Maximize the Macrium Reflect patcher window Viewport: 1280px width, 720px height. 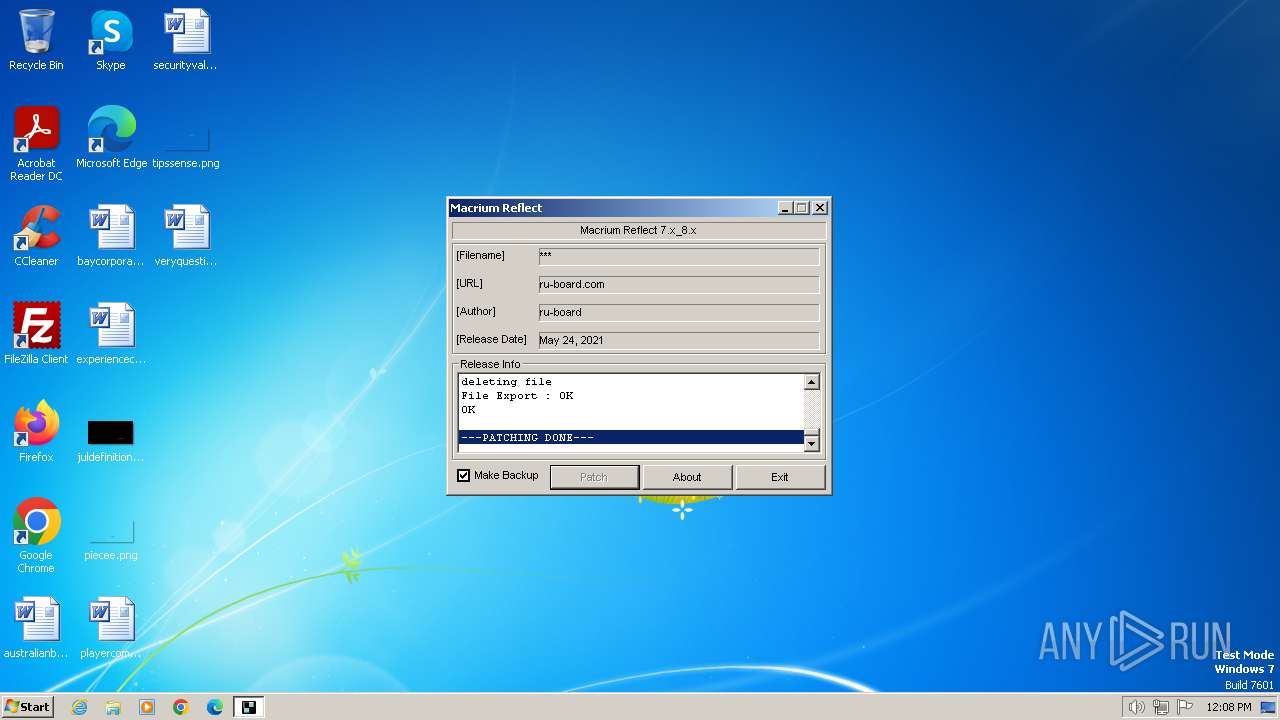pyautogui.click(x=802, y=208)
